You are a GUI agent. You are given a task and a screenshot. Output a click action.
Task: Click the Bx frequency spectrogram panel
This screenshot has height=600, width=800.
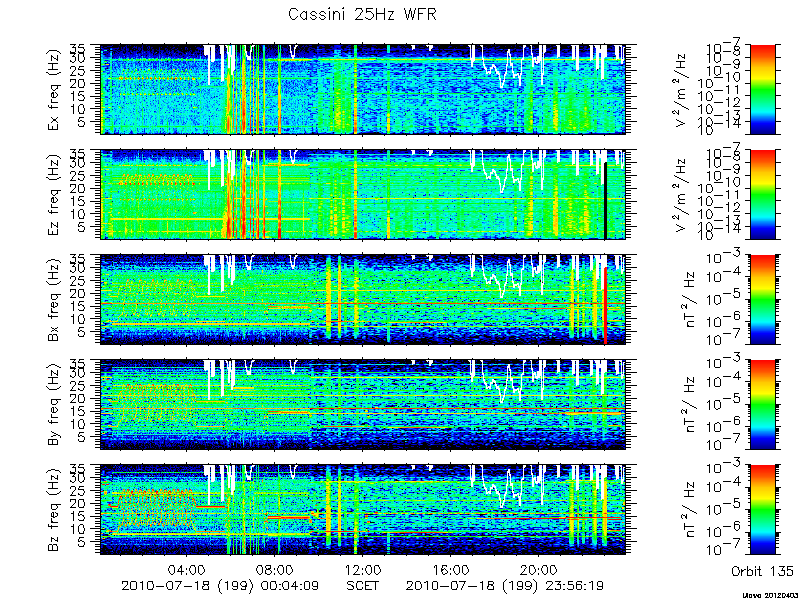(x=362, y=299)
